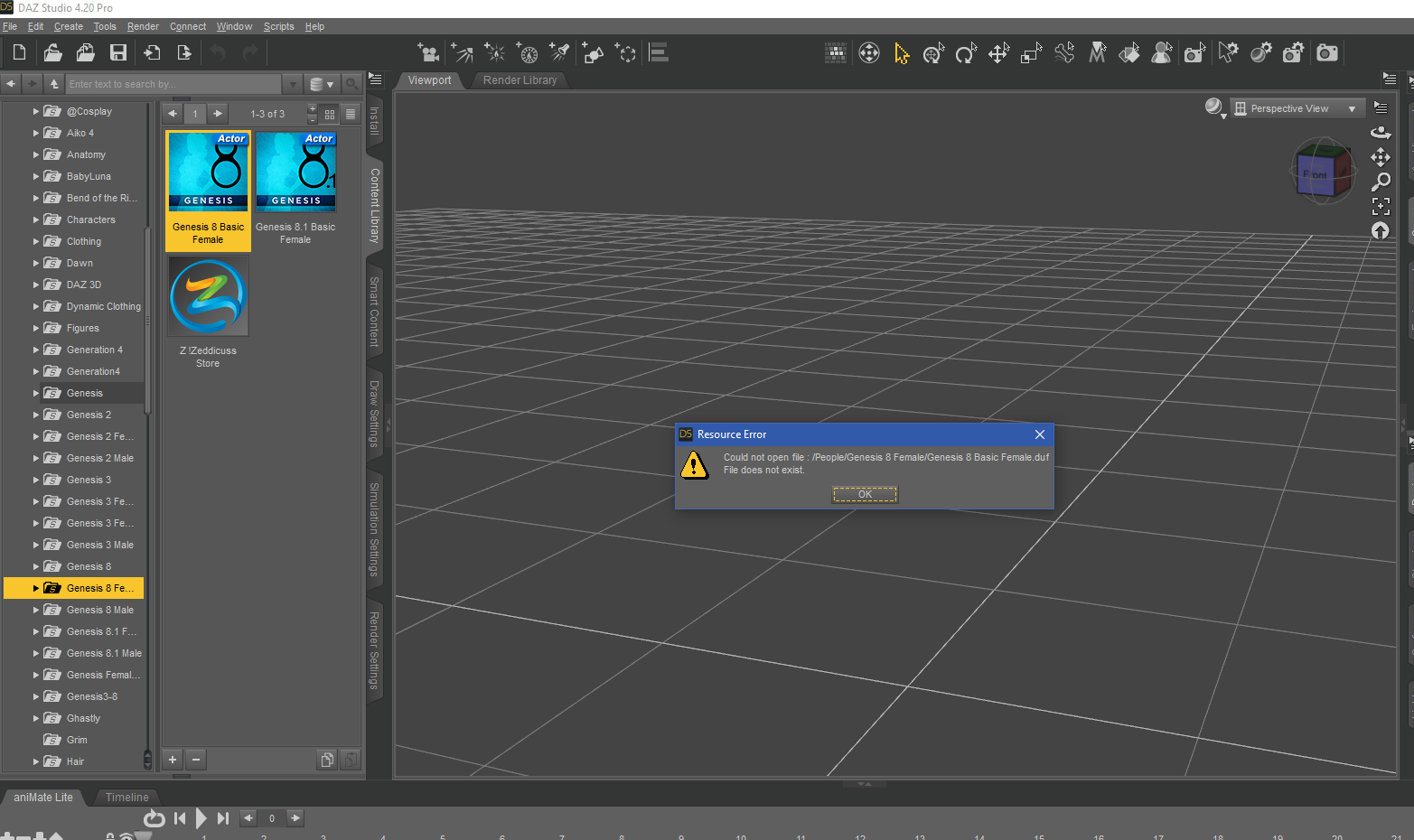Switch to the Render Library tab

click(x=520, y=80)
